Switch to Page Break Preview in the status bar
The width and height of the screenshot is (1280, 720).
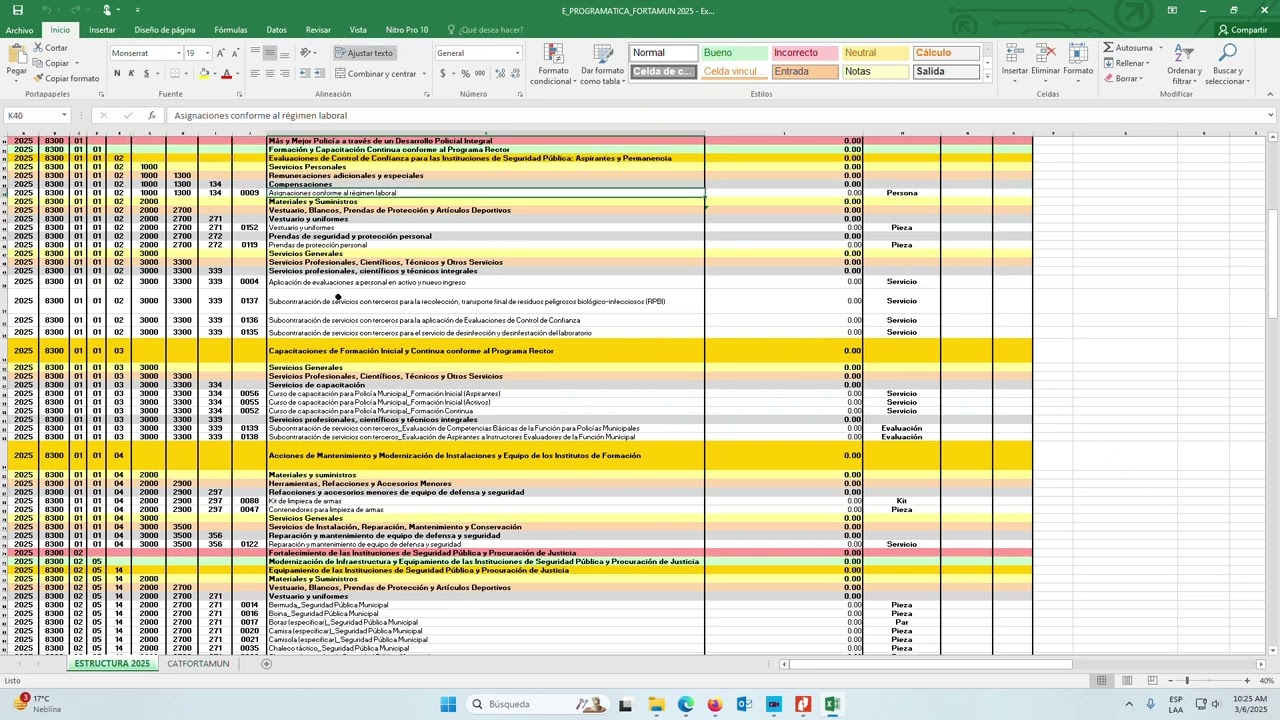pyautogui.click(x=1151, y=681)
